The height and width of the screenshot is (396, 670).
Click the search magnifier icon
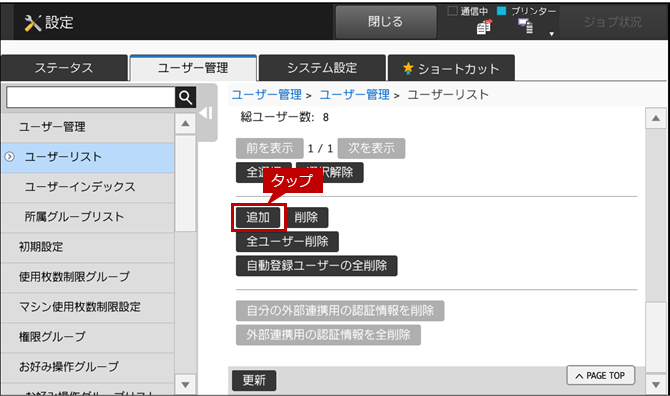(x=185, y=97)
